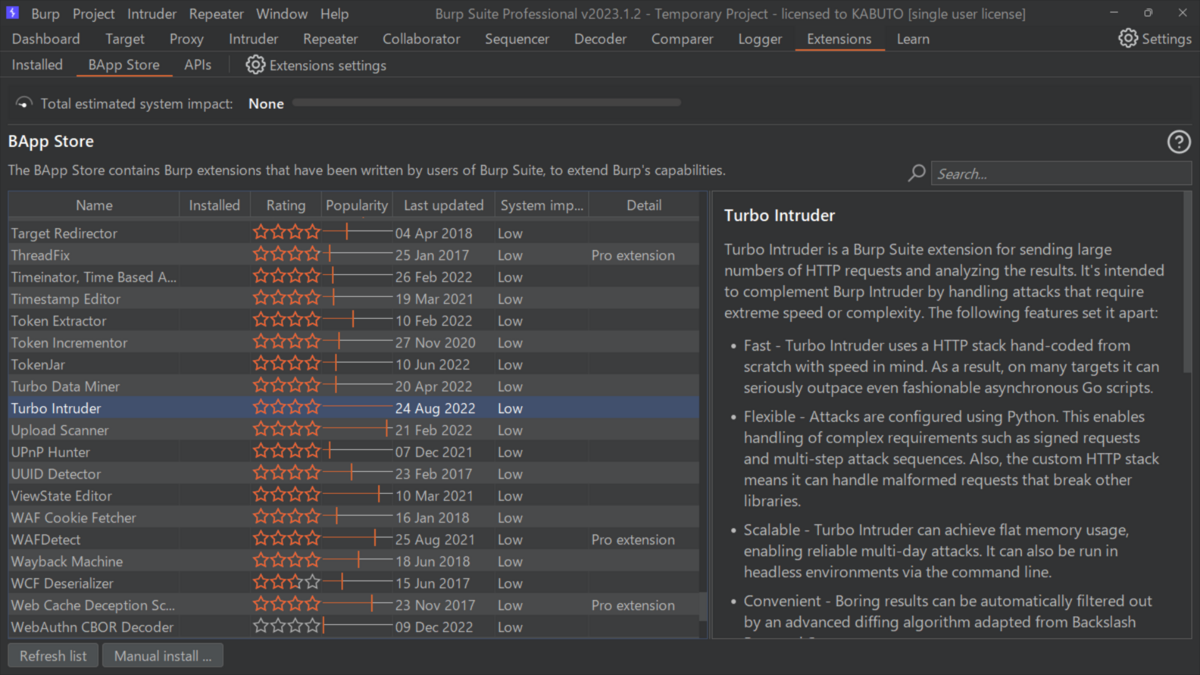Open the Window menu
This screenshot has width=1200, height=675.
point(281,13)
